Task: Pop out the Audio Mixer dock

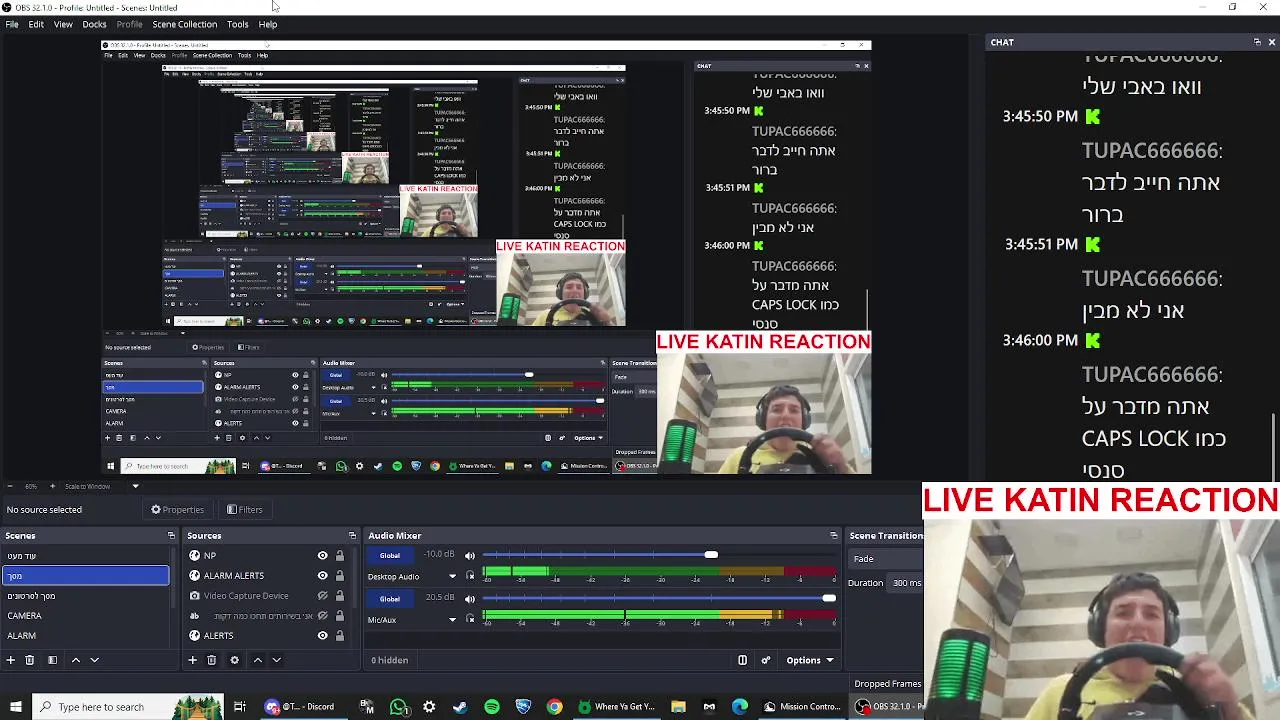Action: point(834,536)
